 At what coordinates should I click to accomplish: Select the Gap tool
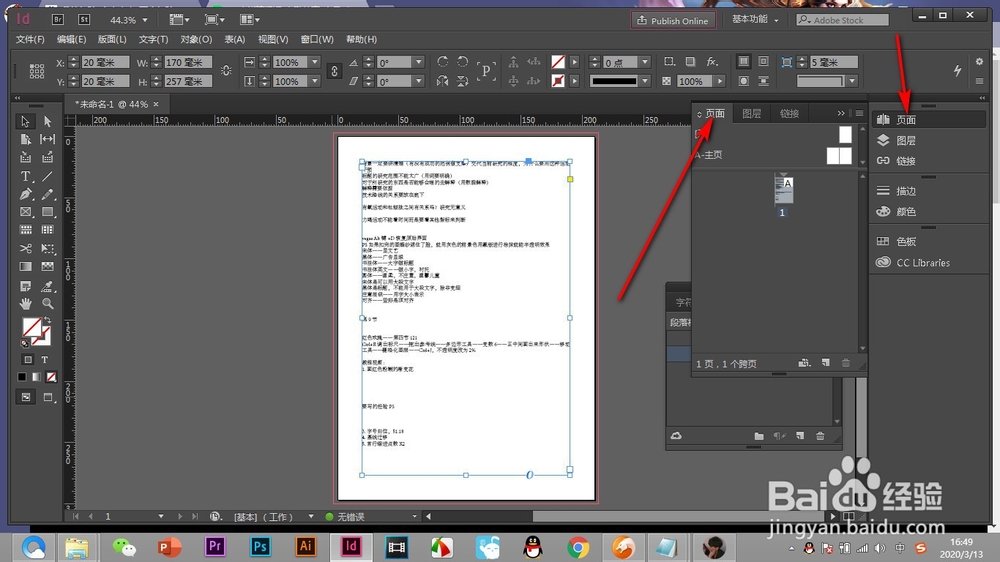[x=47, y=139]
